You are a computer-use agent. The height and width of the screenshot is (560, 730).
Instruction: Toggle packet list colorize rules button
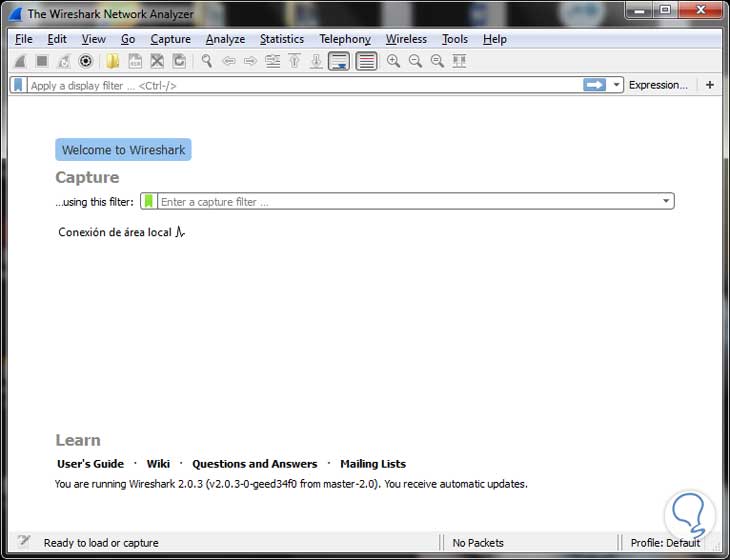coord(366,61)
